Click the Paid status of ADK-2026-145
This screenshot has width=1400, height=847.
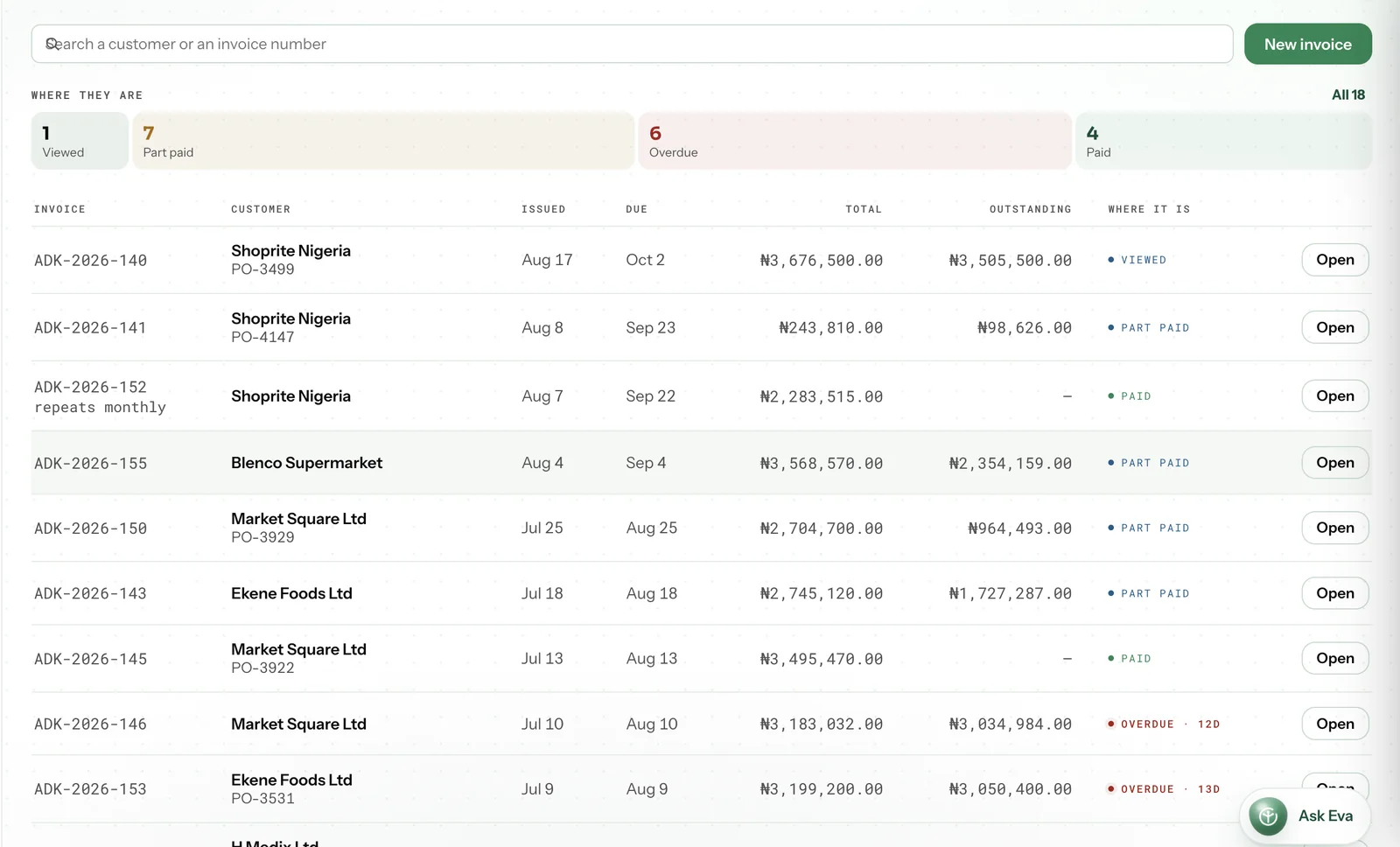click(x=1130, y=659)
